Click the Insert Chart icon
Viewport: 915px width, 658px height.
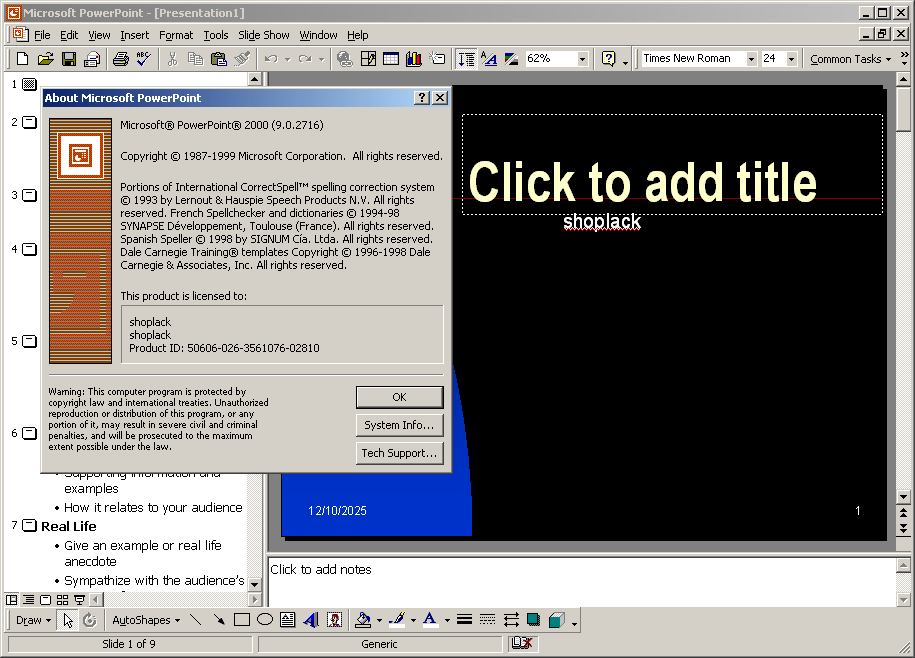click(x=413, y=59)
